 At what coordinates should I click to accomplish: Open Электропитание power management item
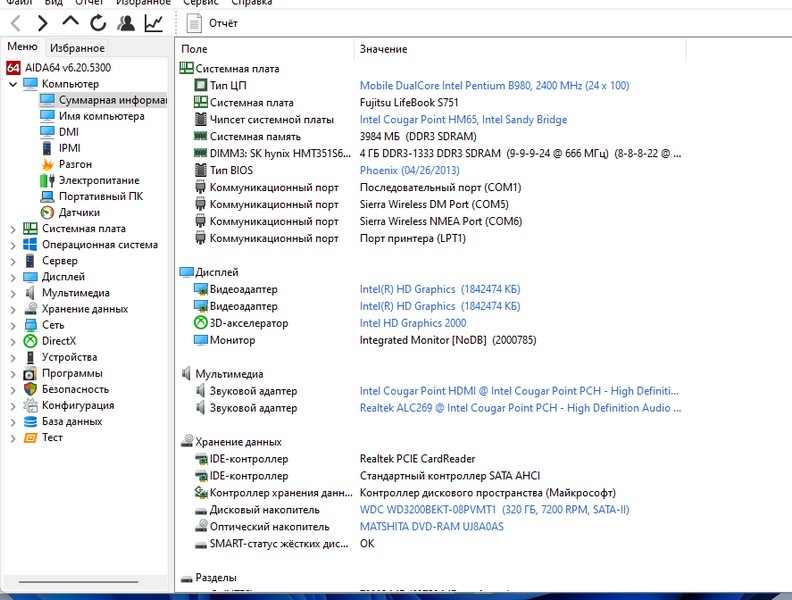[98, 180]
